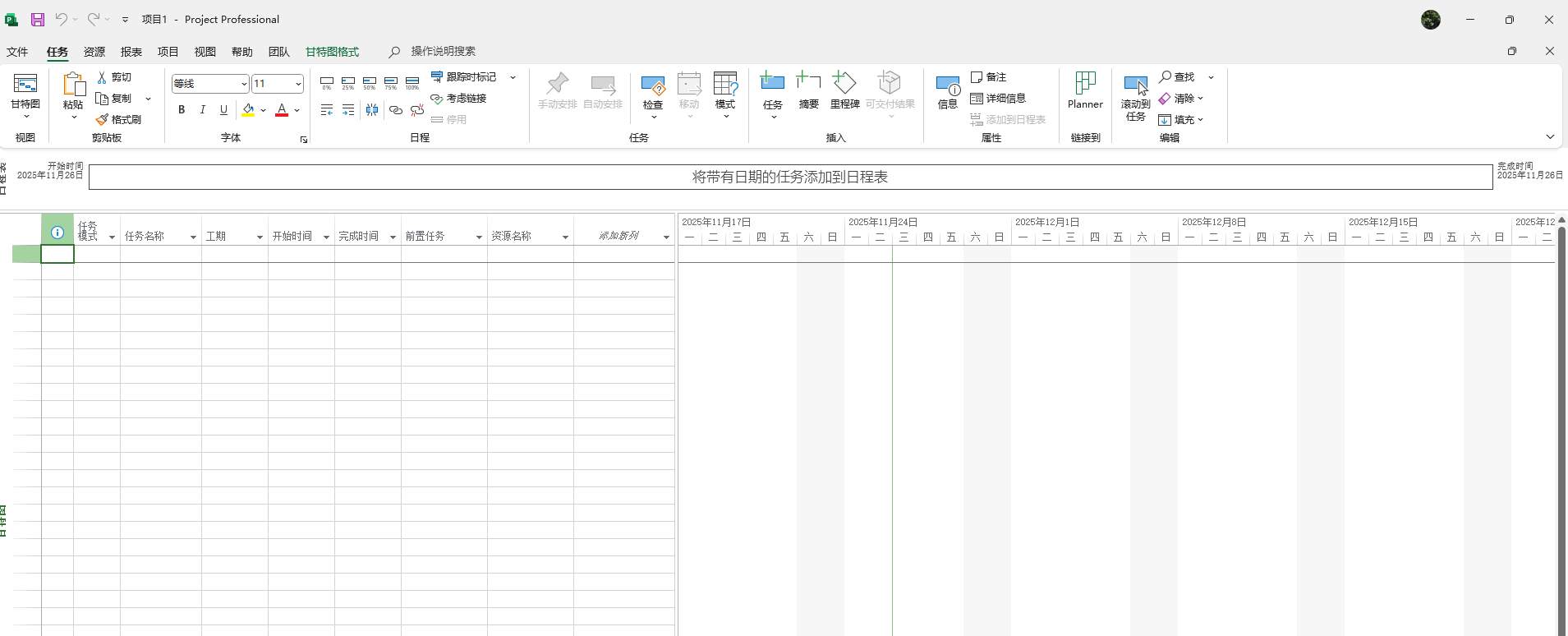Click the Link tasks chain icon
Viewport: 1568px width, 636px height.
point(396,110)
